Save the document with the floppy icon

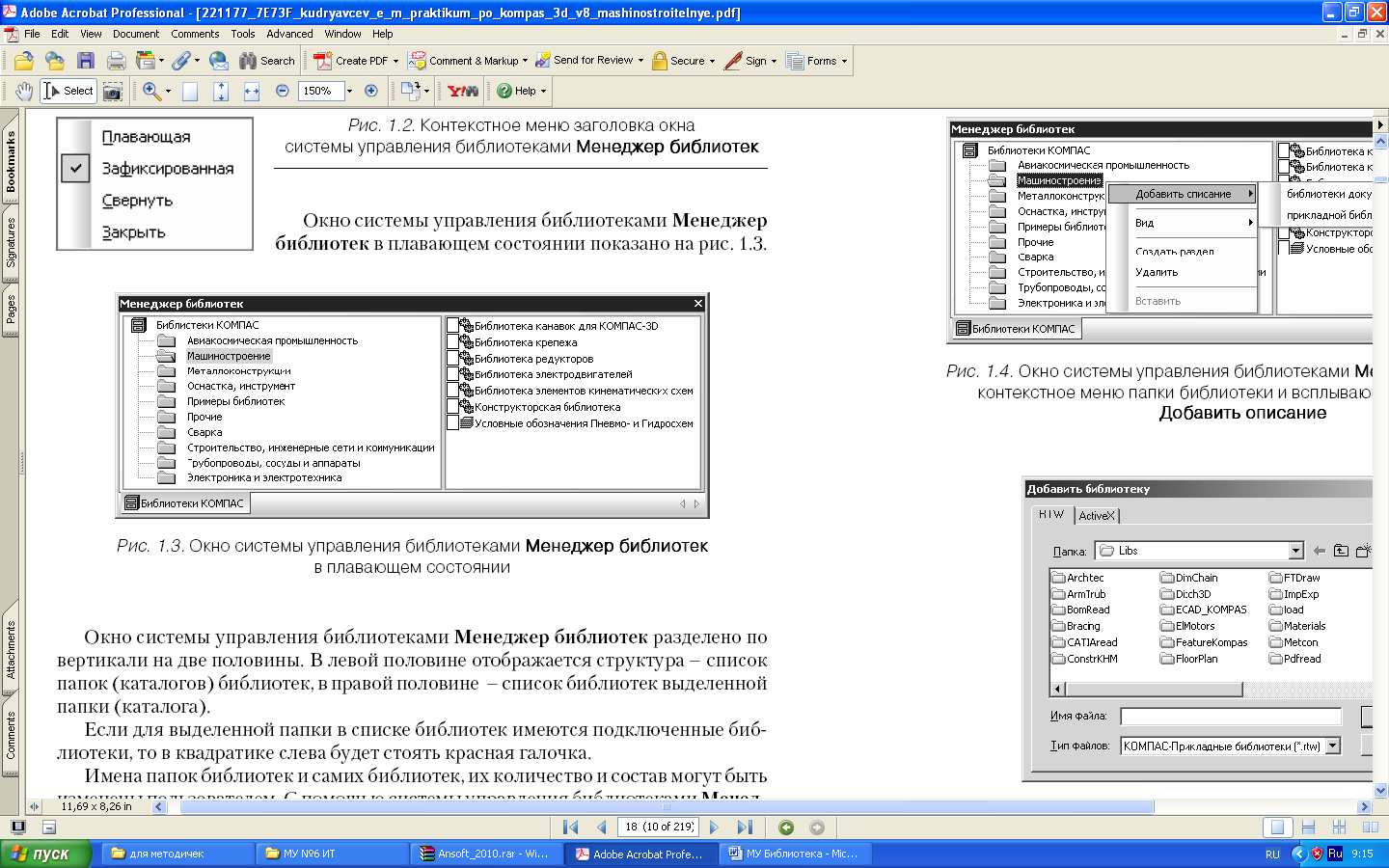point(86,61)
